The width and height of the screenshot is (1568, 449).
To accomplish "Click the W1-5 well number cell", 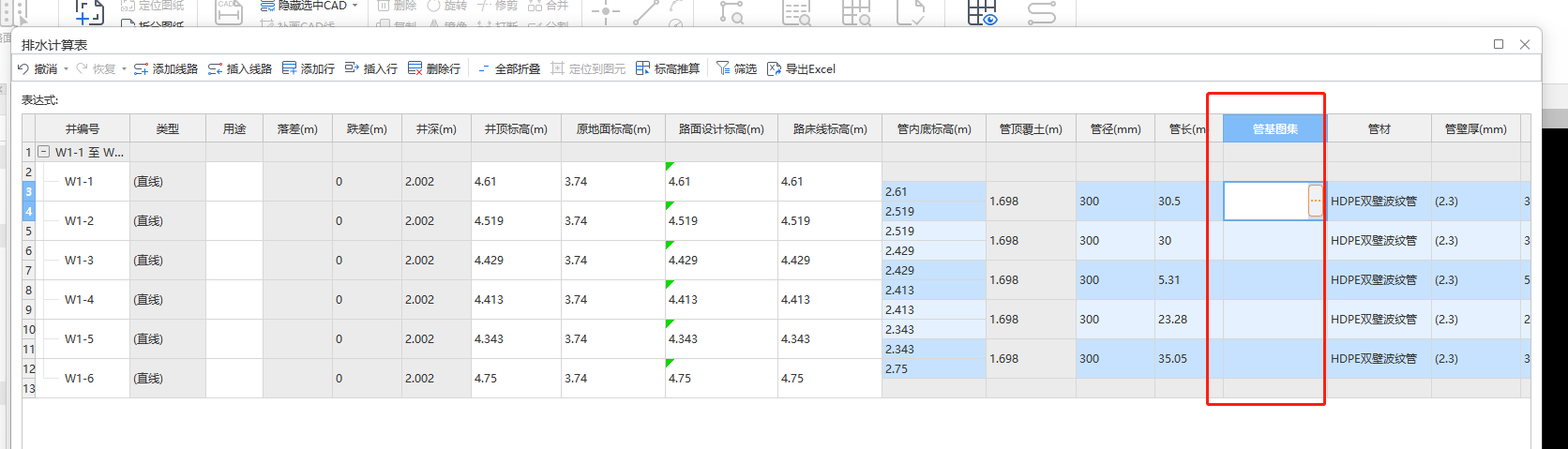I will (83, 338).
